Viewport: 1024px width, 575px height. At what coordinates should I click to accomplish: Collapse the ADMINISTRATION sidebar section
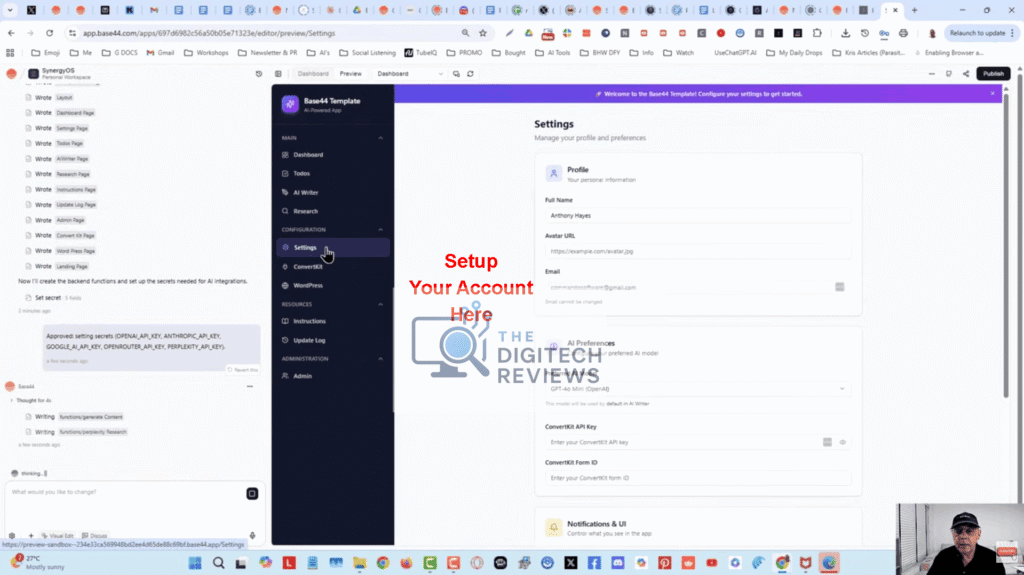tap(381, 359)
